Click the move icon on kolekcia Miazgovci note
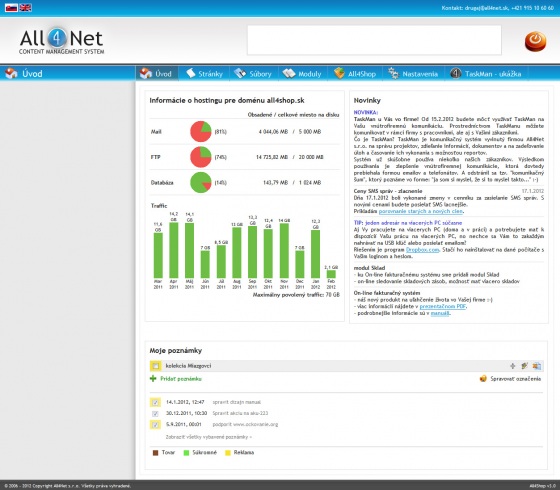This screenshot has width=560, height=490. pos(513,366)
